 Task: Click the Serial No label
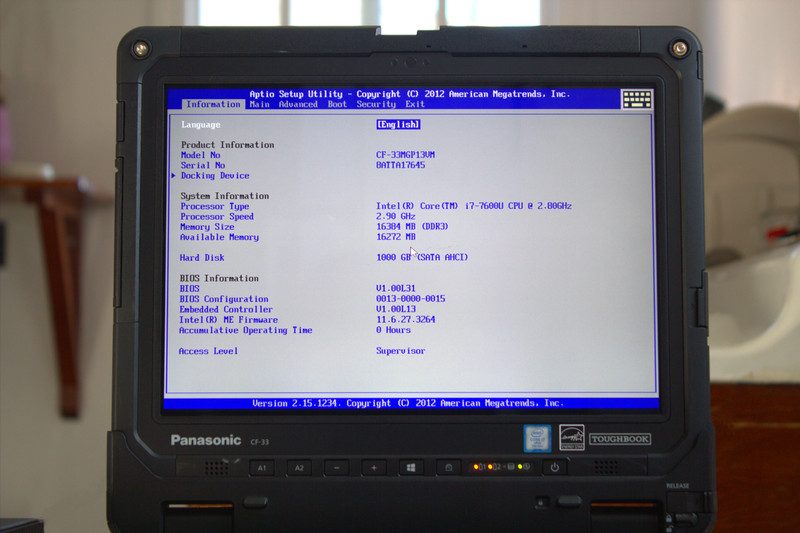point(203,165)
